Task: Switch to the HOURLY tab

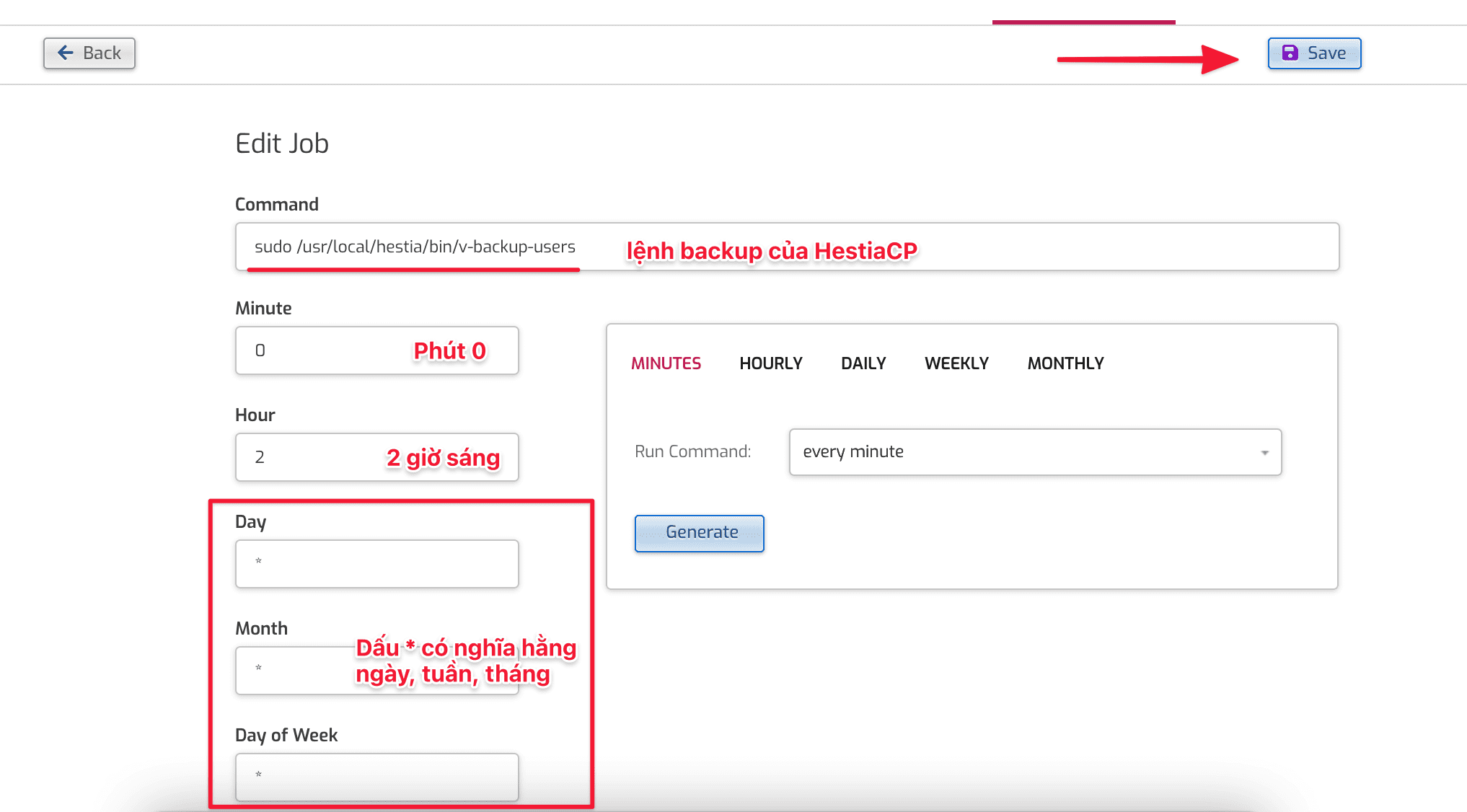Action: [771, 363]
